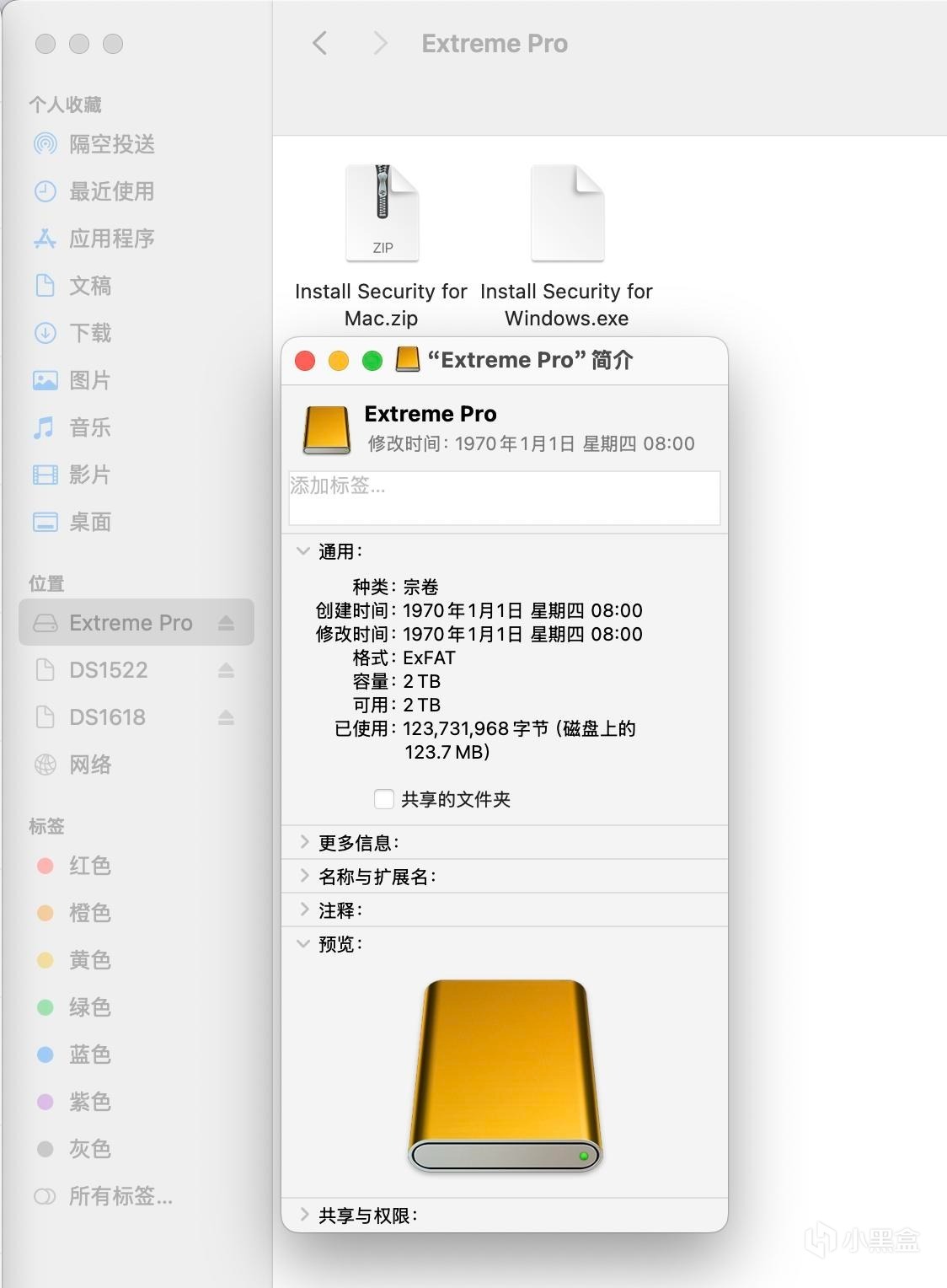
Task: Click the drive icon in info header
Action: [327, 430]
